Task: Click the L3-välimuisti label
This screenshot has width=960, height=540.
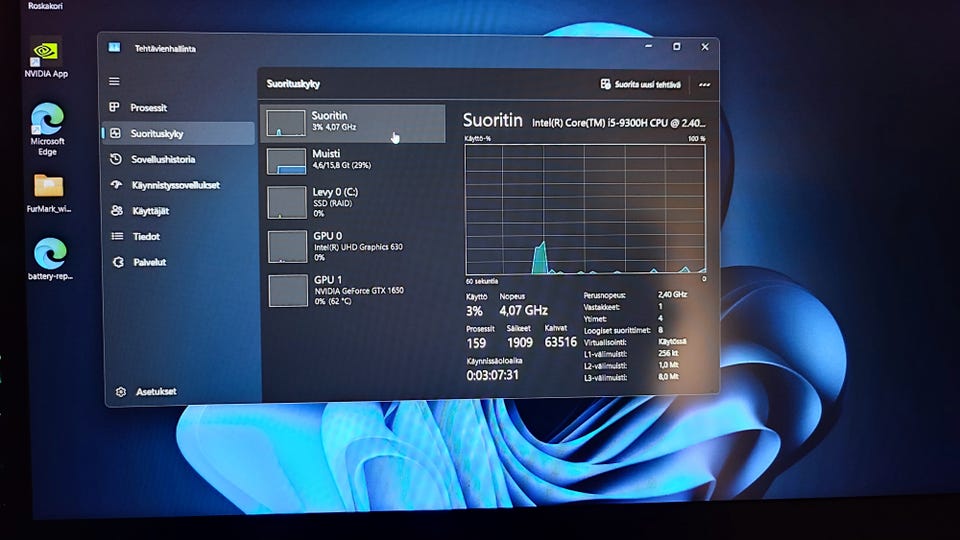Action: click(605, 378)
